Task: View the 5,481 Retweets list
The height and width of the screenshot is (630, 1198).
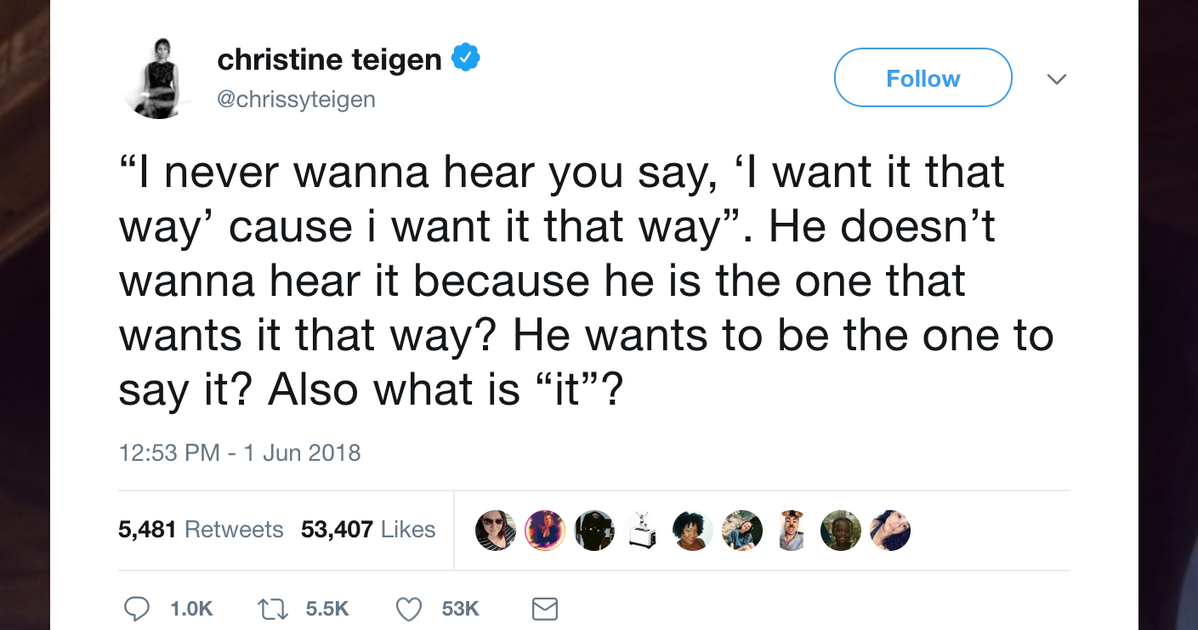Action: (x=200, y=529)
